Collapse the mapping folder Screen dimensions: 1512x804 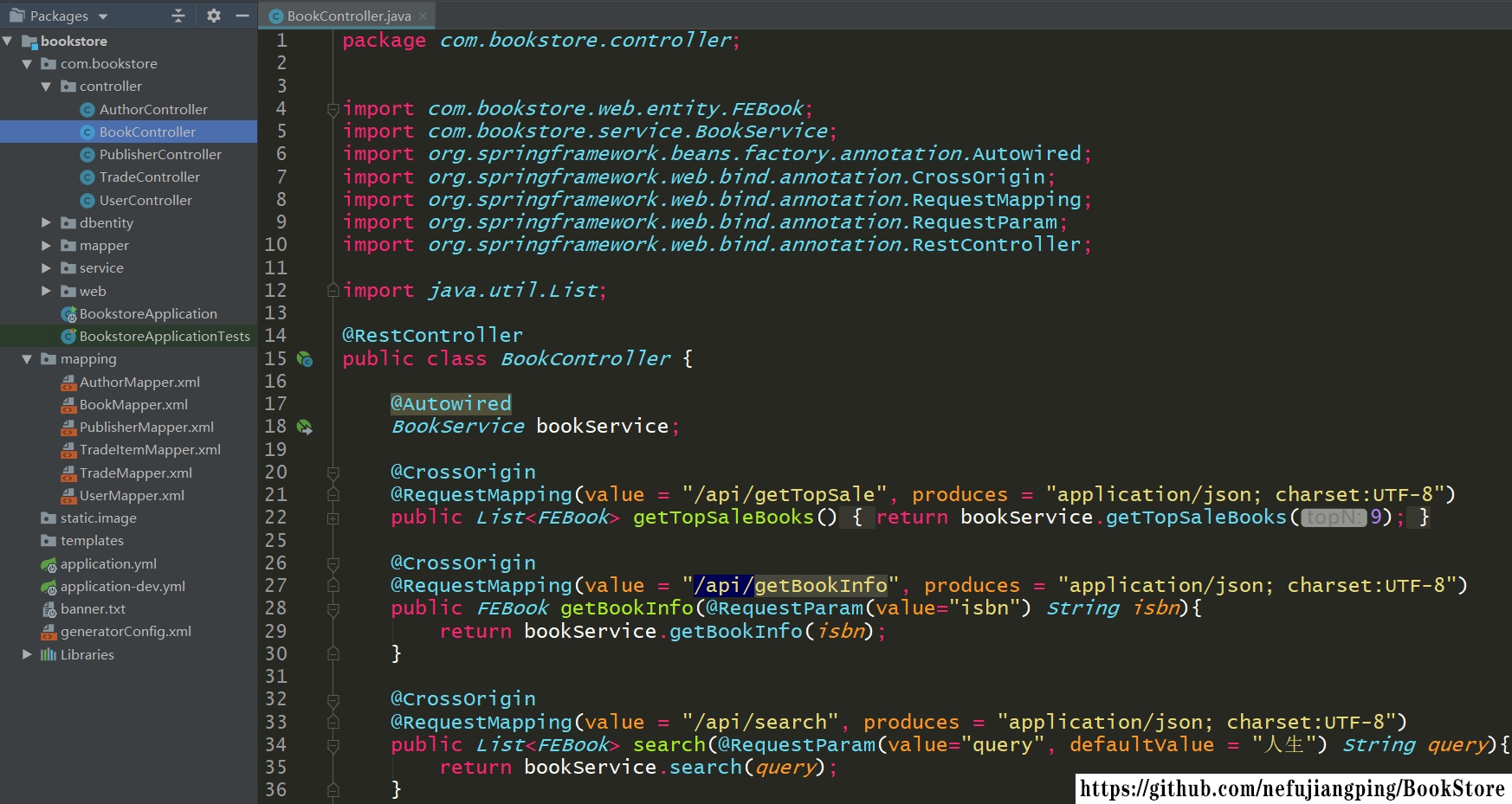[x=27, y=358]
